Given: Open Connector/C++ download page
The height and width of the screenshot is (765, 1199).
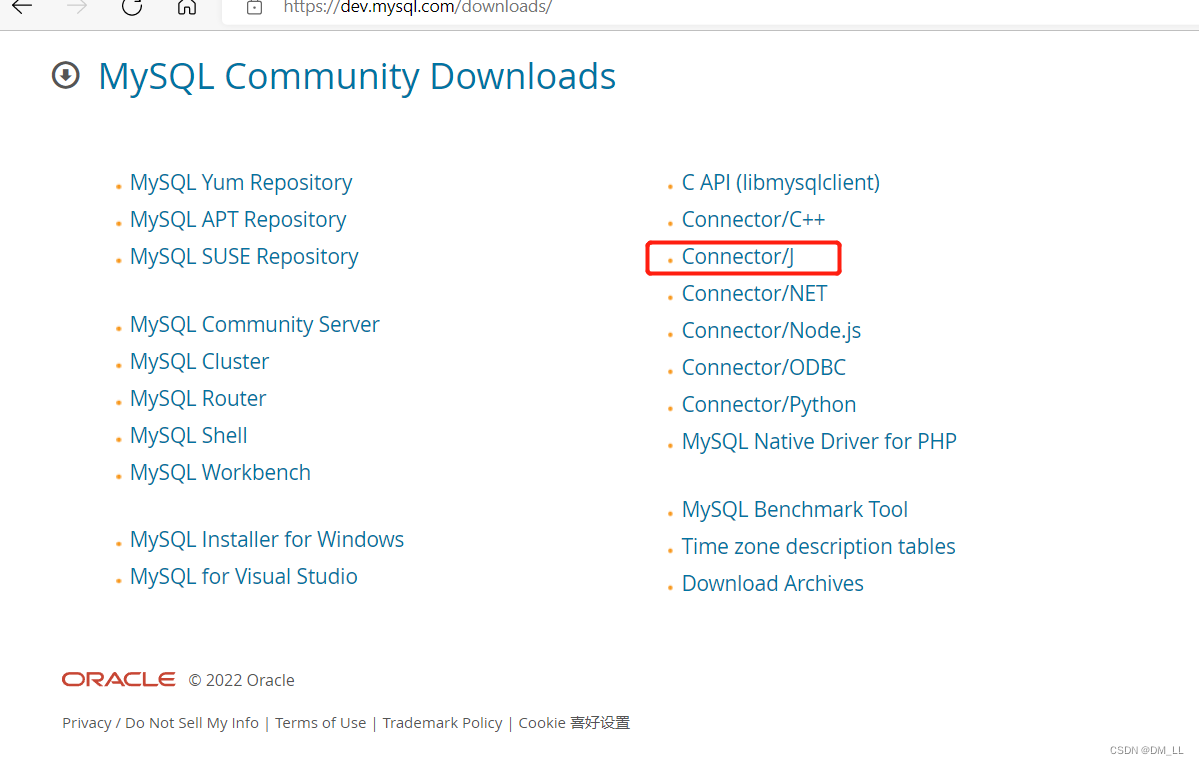Looking at the screenshot, I should point(753,220).
